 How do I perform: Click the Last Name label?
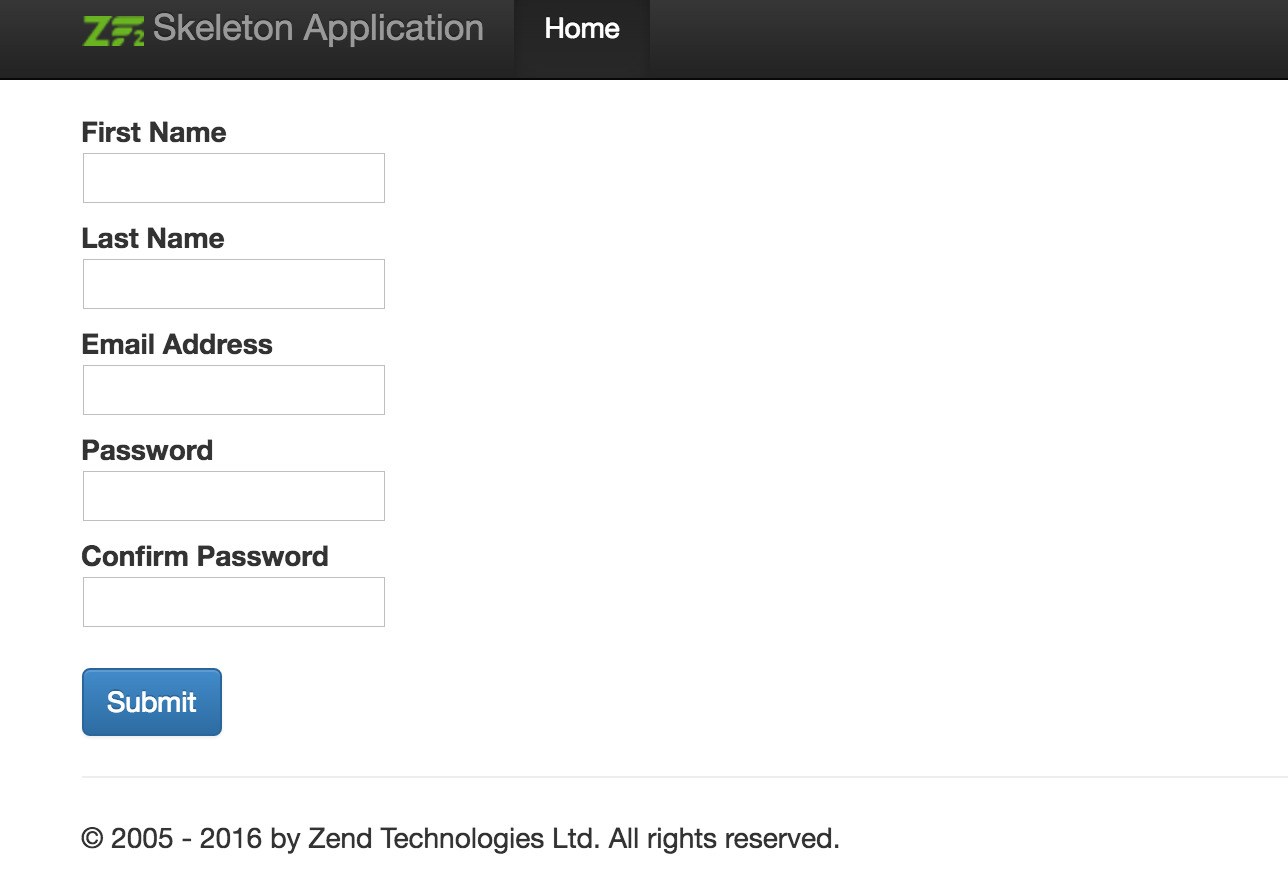152,238
